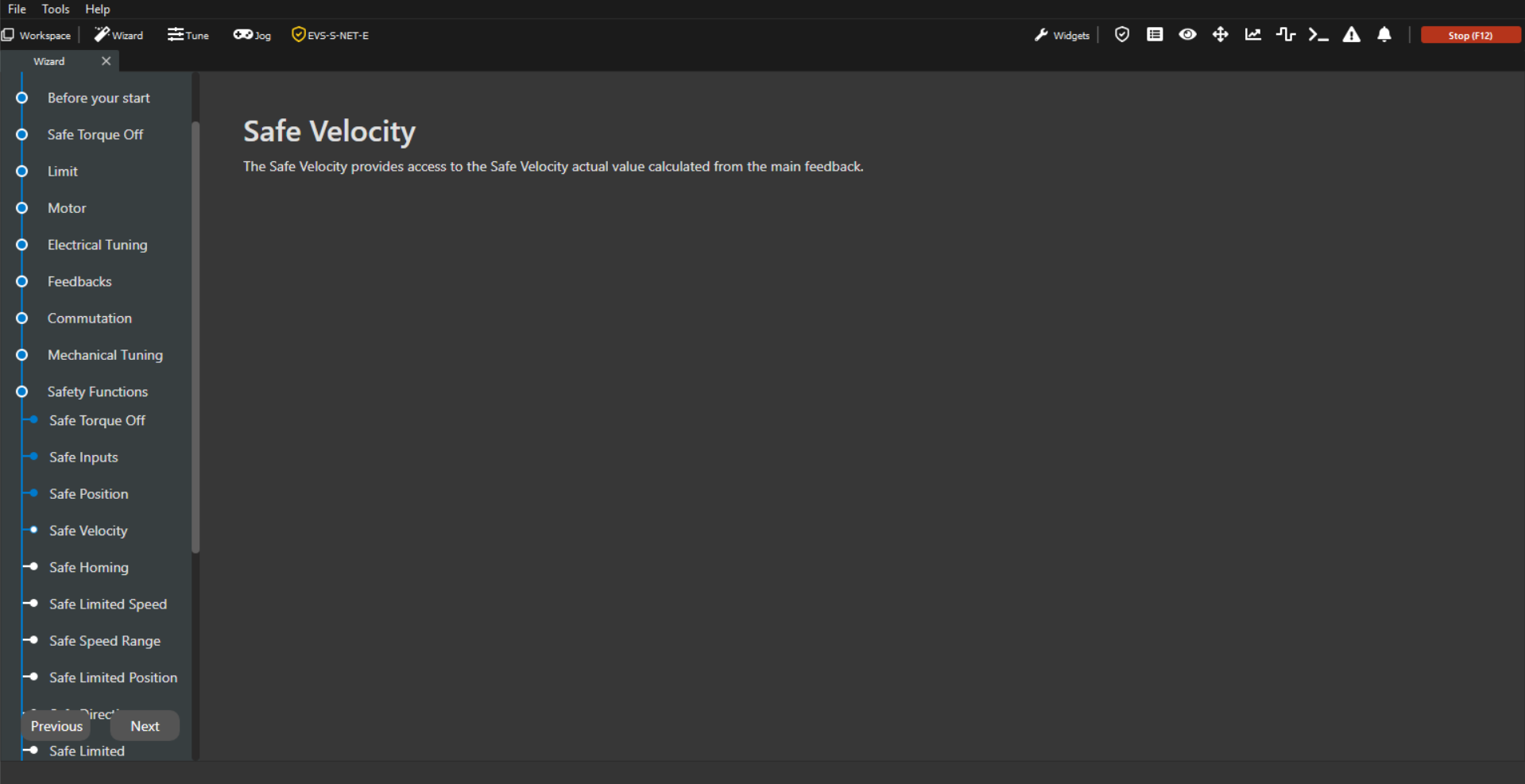Screen dimensions: 1525x784
Task: Close the Wizard tab
Action: coord(106,61)
